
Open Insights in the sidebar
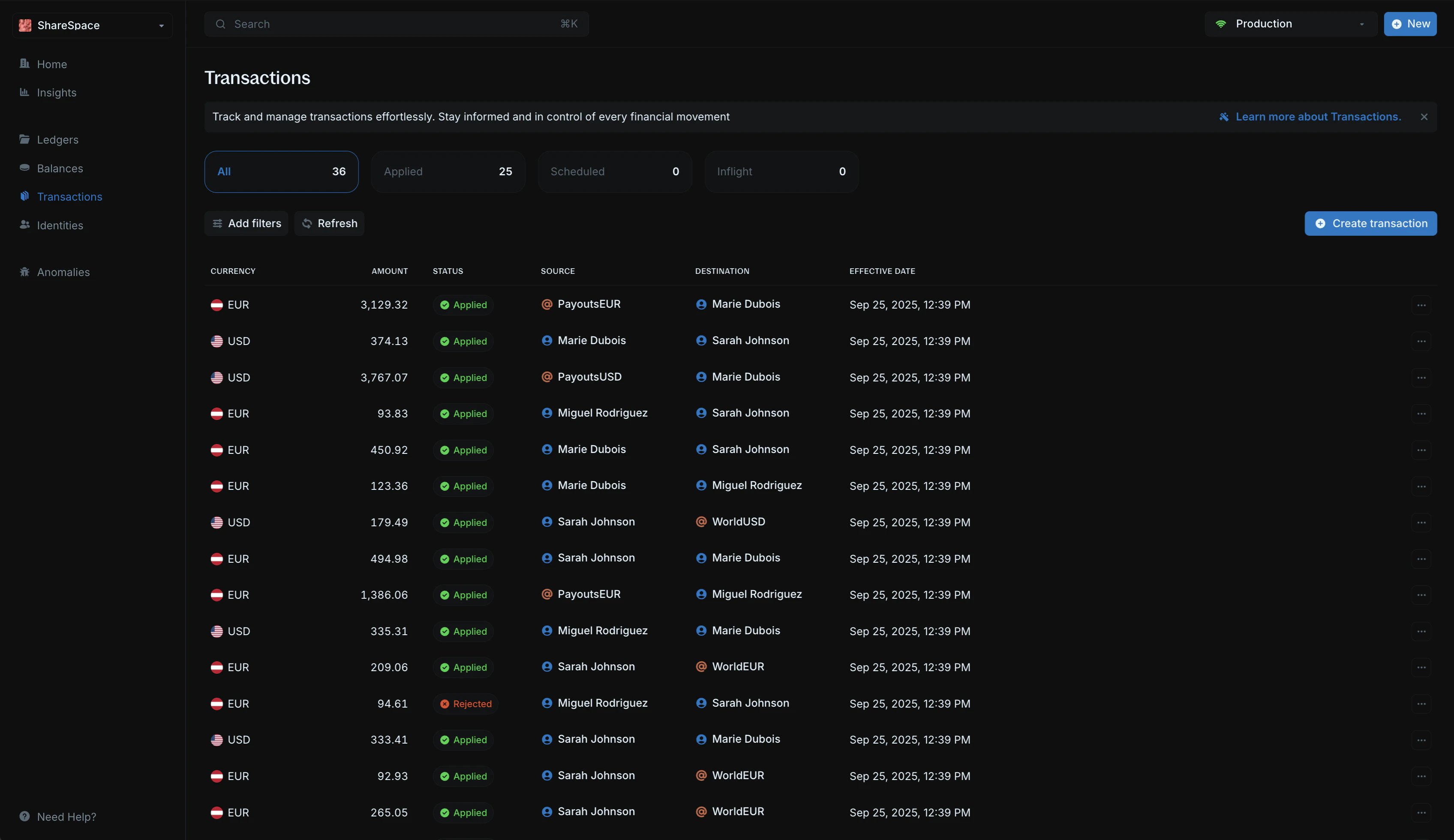coord(56,92)
